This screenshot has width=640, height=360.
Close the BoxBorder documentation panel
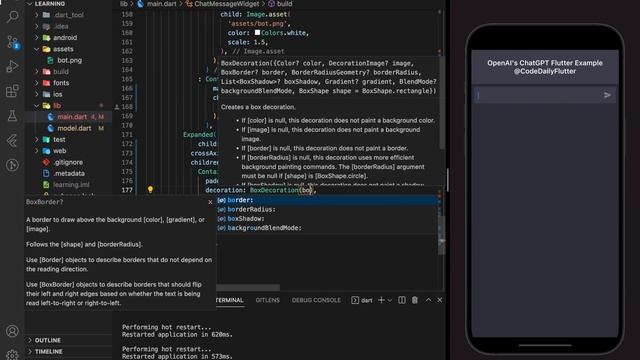[x=210, y=202]
